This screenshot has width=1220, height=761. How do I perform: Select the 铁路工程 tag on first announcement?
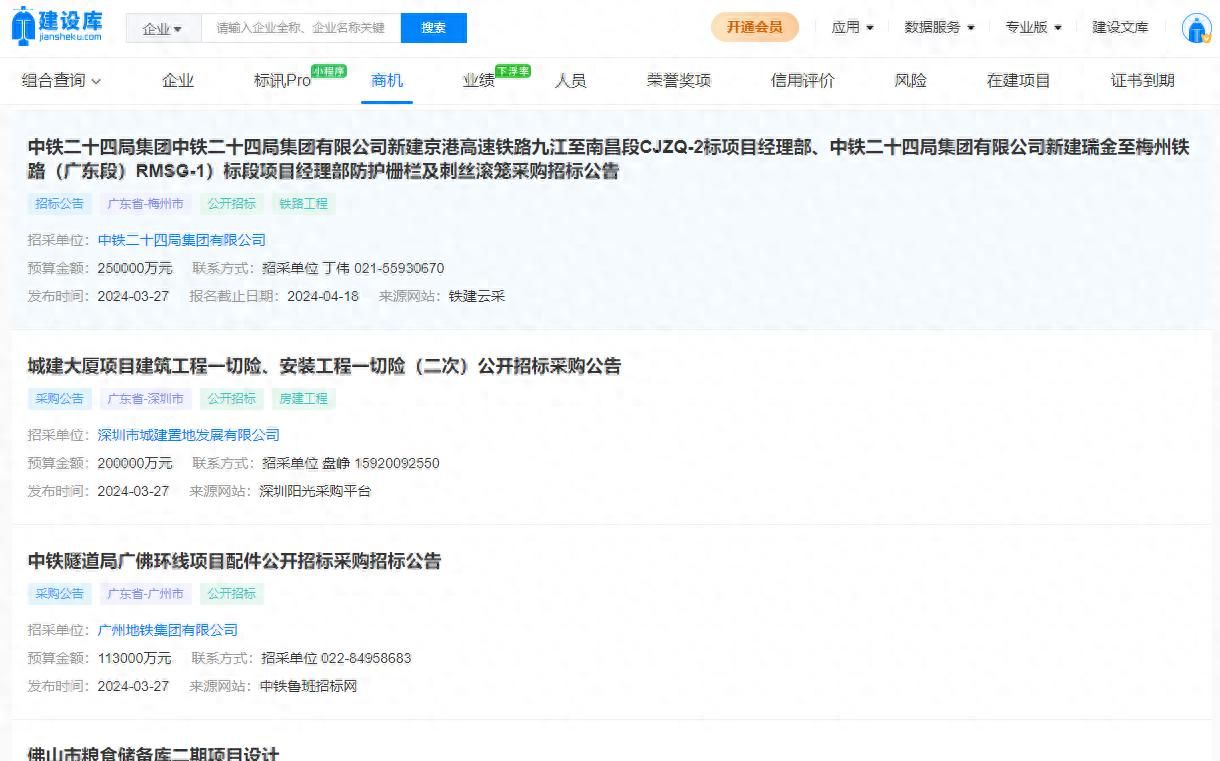click(302, 203)
